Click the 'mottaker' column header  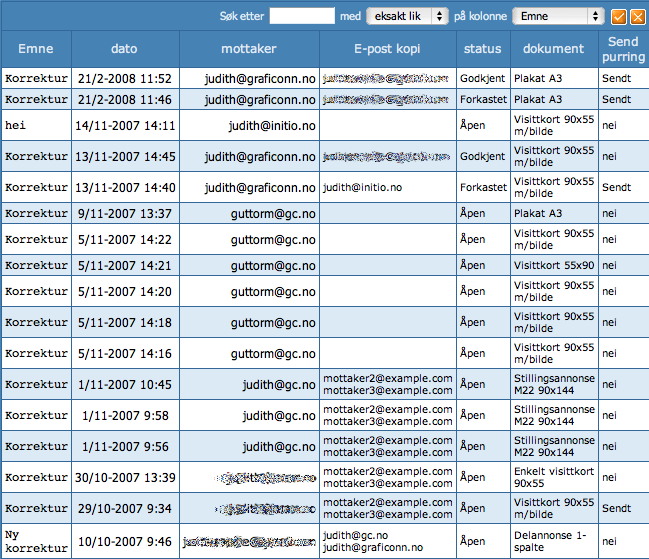pos(249,49)
